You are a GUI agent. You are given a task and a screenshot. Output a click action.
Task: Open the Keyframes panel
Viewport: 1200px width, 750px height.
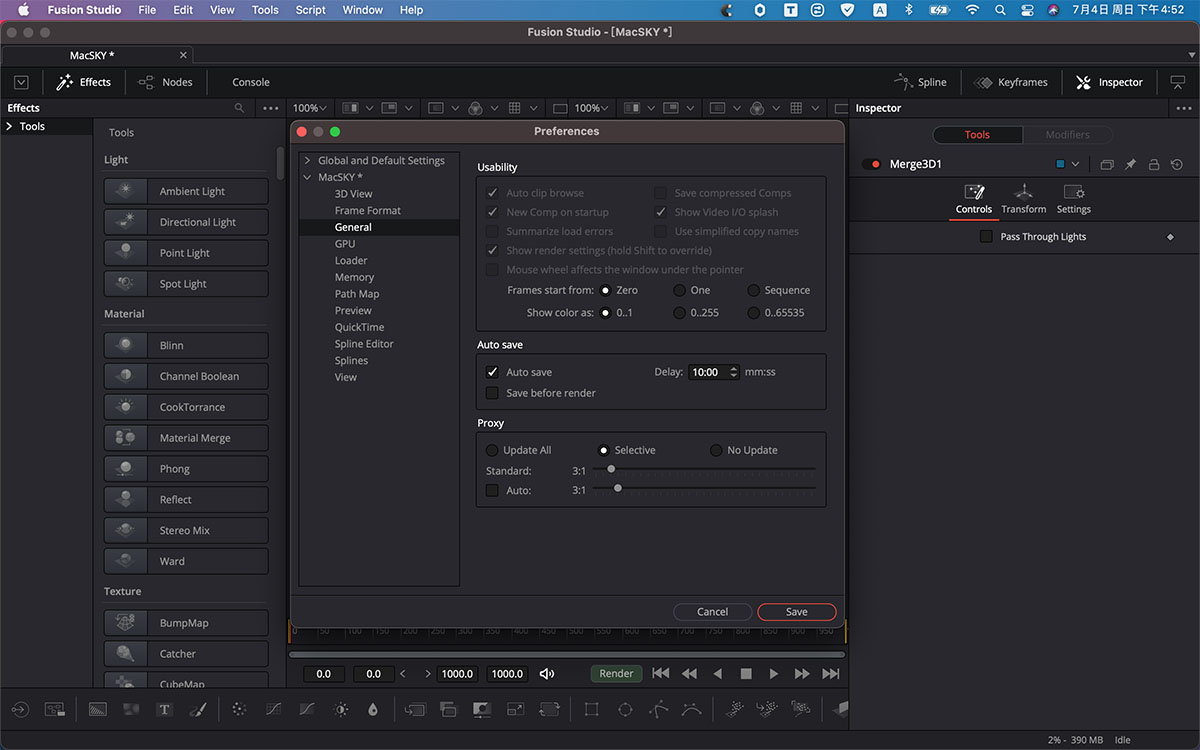point(1011,82)
